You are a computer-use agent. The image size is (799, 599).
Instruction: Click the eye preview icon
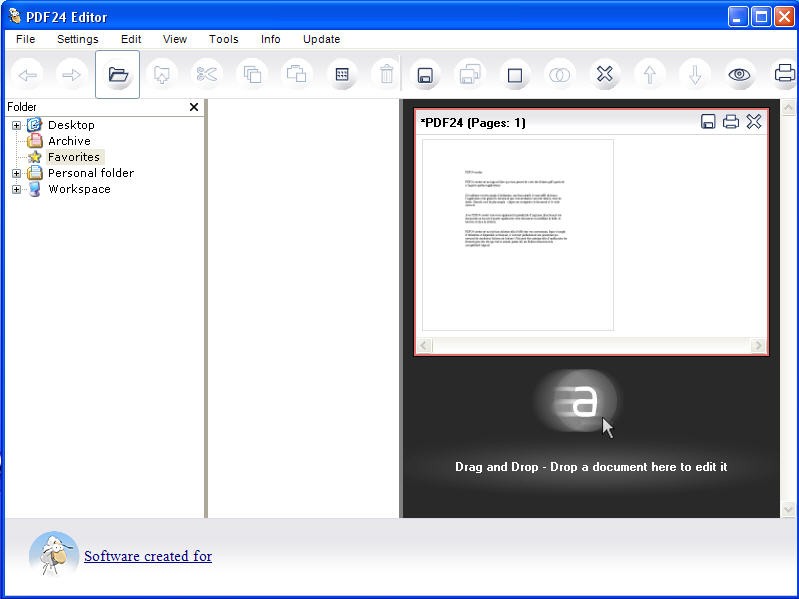(x=739, y=75)
